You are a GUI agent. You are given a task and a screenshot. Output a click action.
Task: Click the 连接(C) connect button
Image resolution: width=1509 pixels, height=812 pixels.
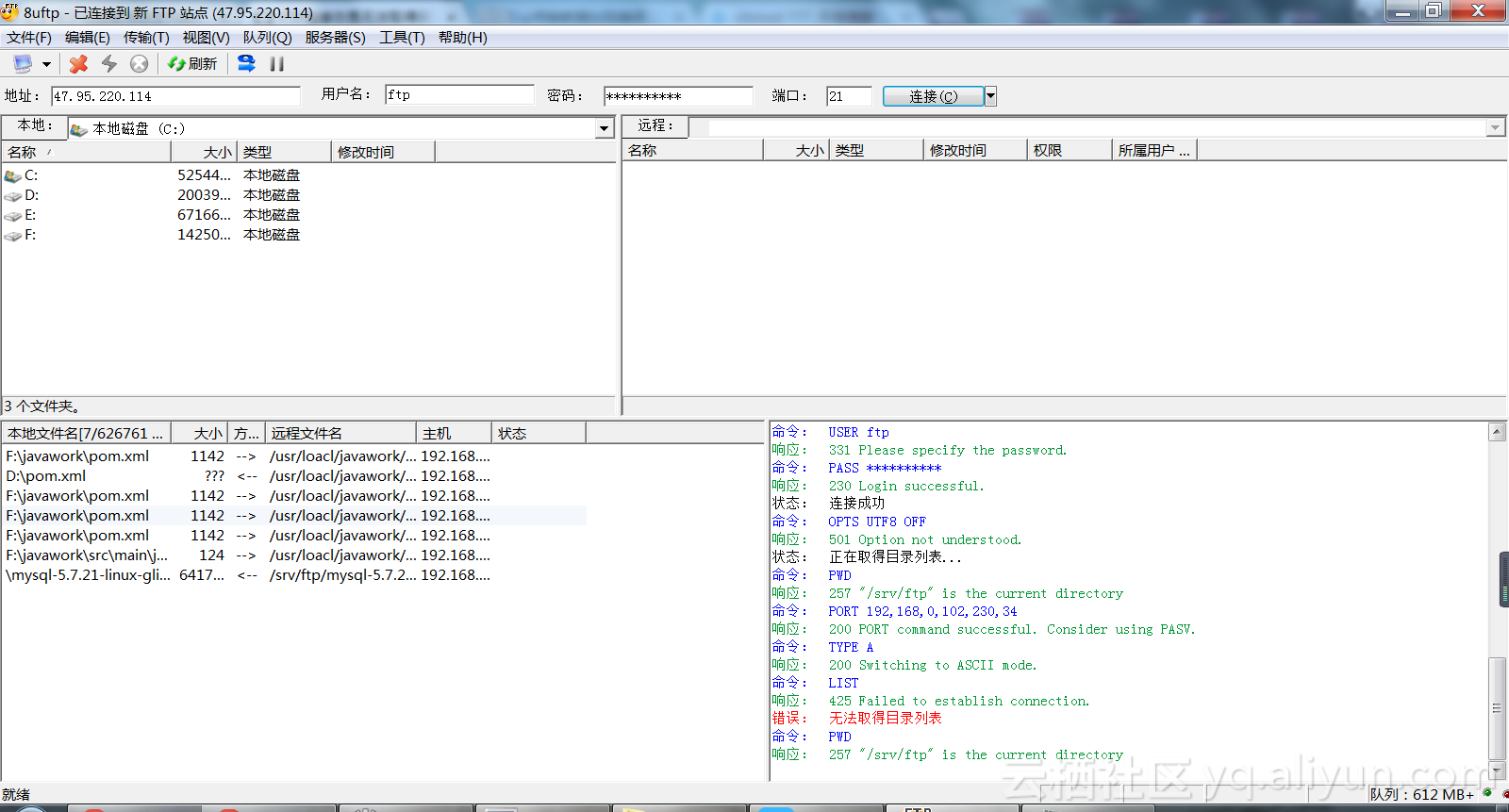click(933, 96)
